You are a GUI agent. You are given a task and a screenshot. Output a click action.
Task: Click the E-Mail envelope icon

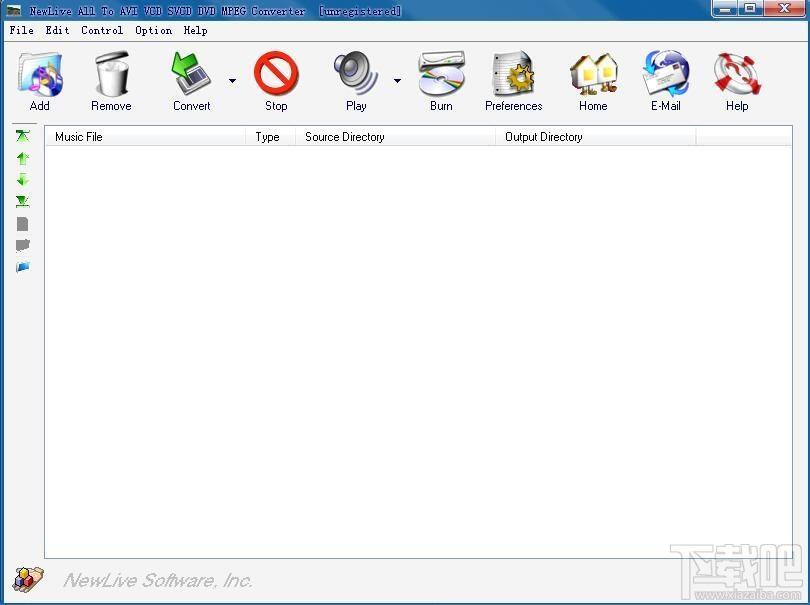coord(666,74)
